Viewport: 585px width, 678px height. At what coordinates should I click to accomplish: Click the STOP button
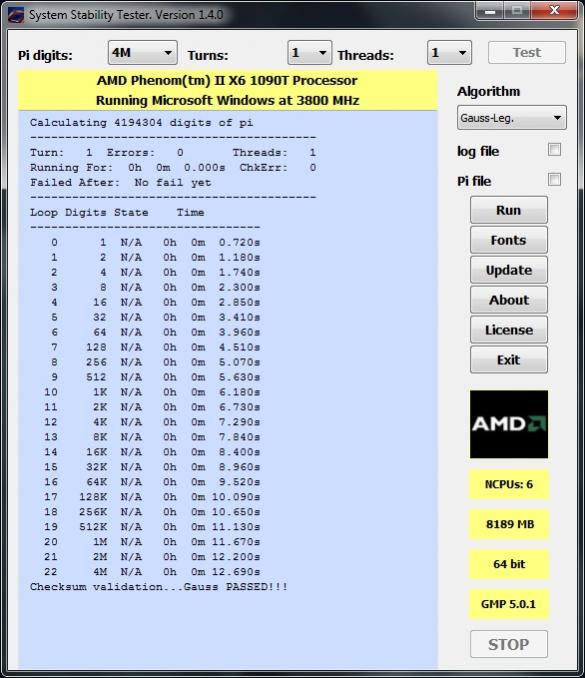pos(508,644)
